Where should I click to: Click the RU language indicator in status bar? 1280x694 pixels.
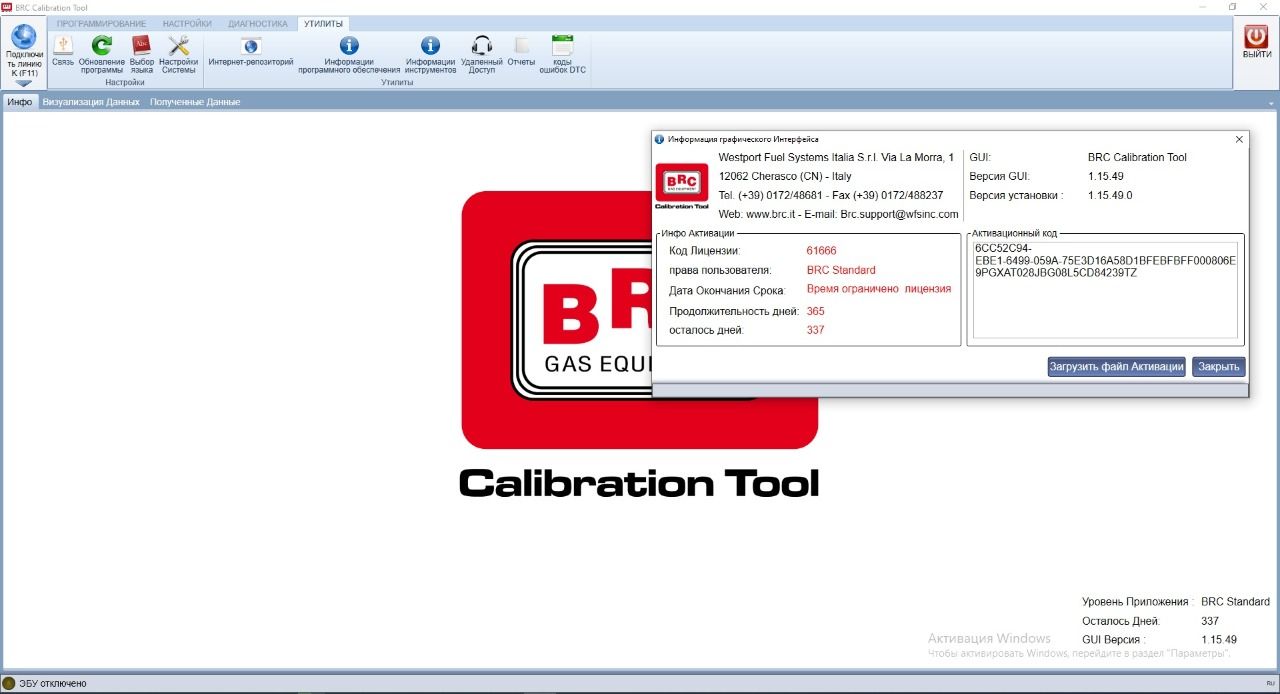coord(1270,683)
